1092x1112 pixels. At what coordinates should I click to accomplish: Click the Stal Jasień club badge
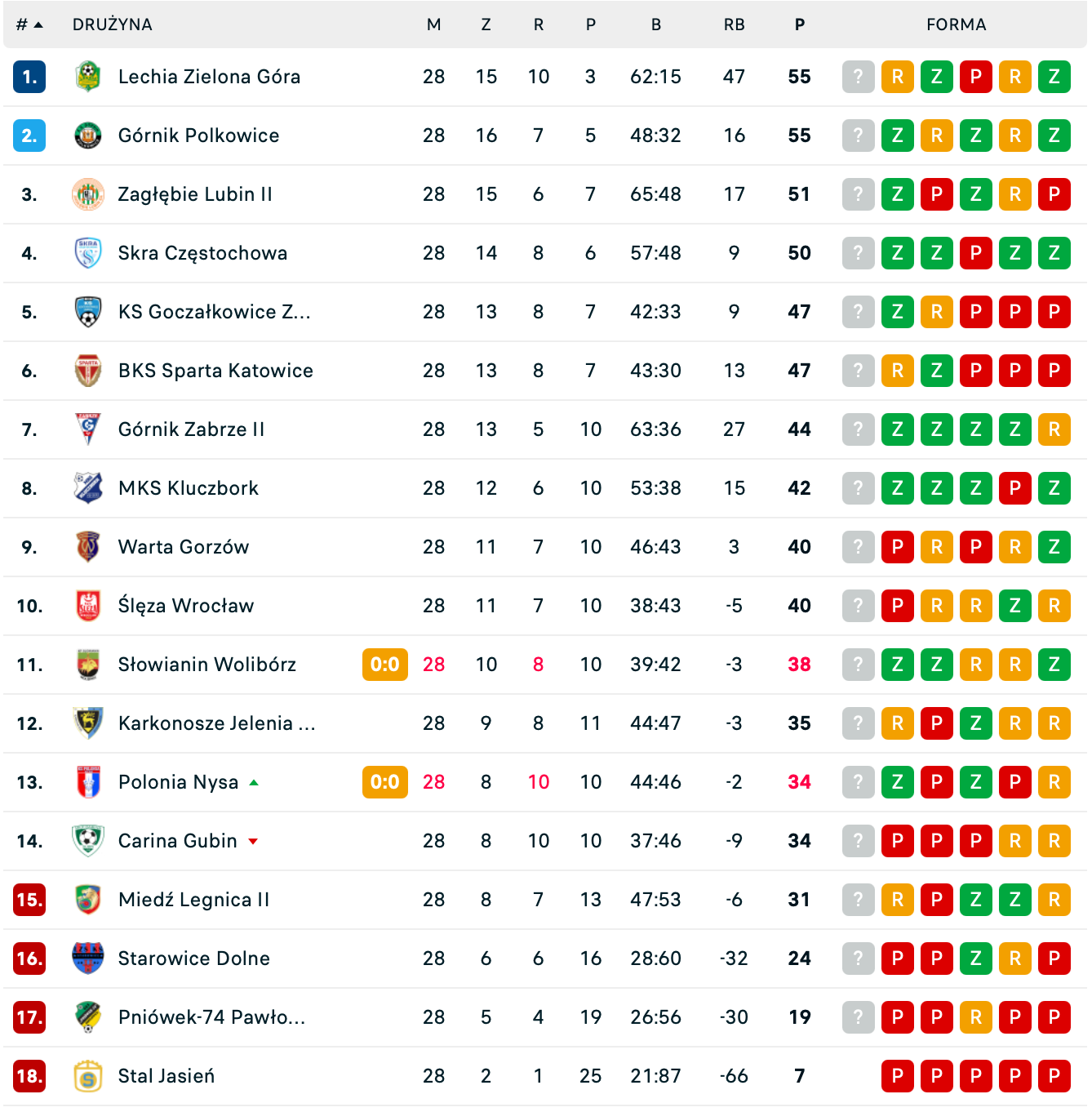(88, 1076)
